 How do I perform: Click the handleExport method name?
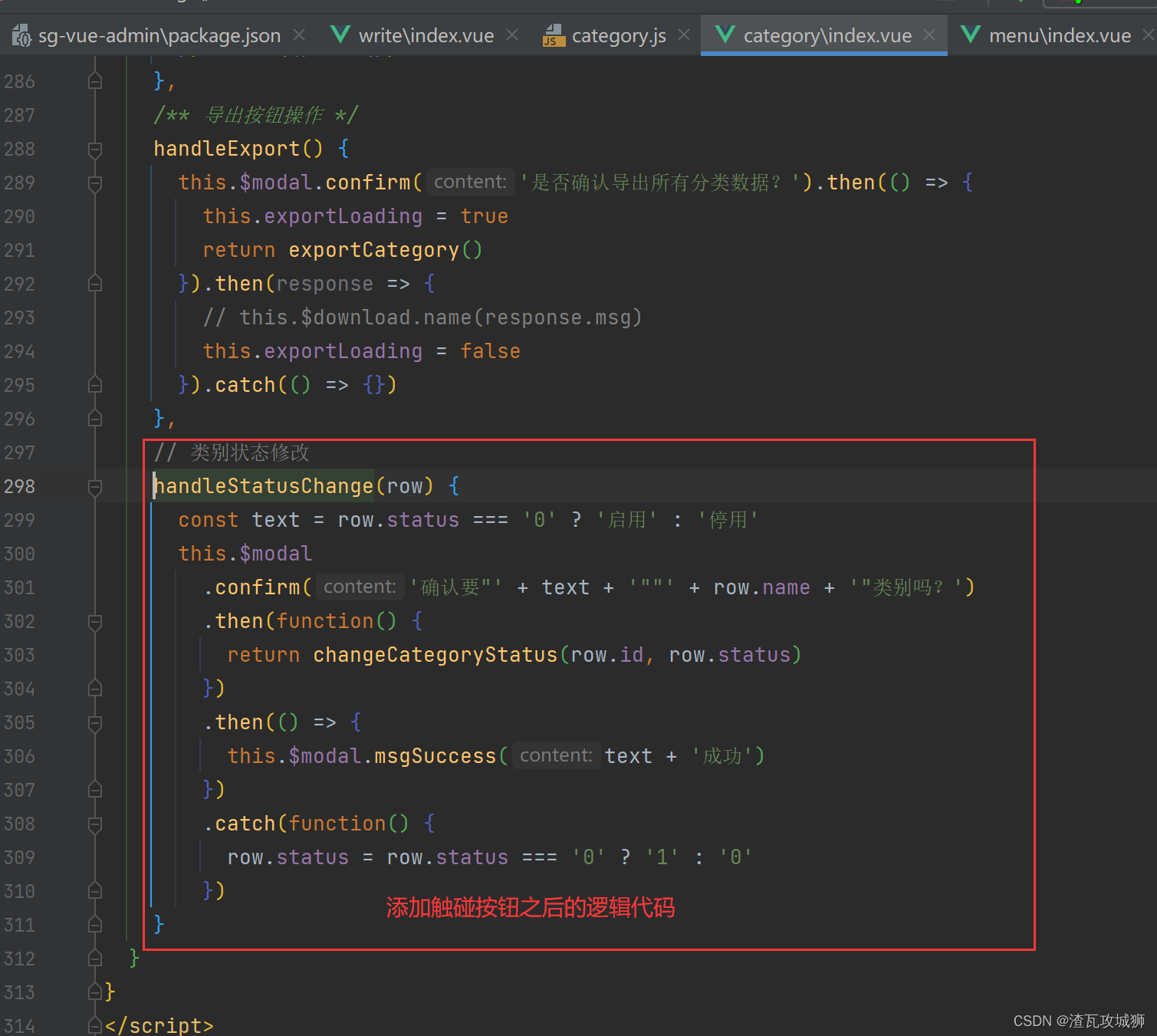pos(227,149)
